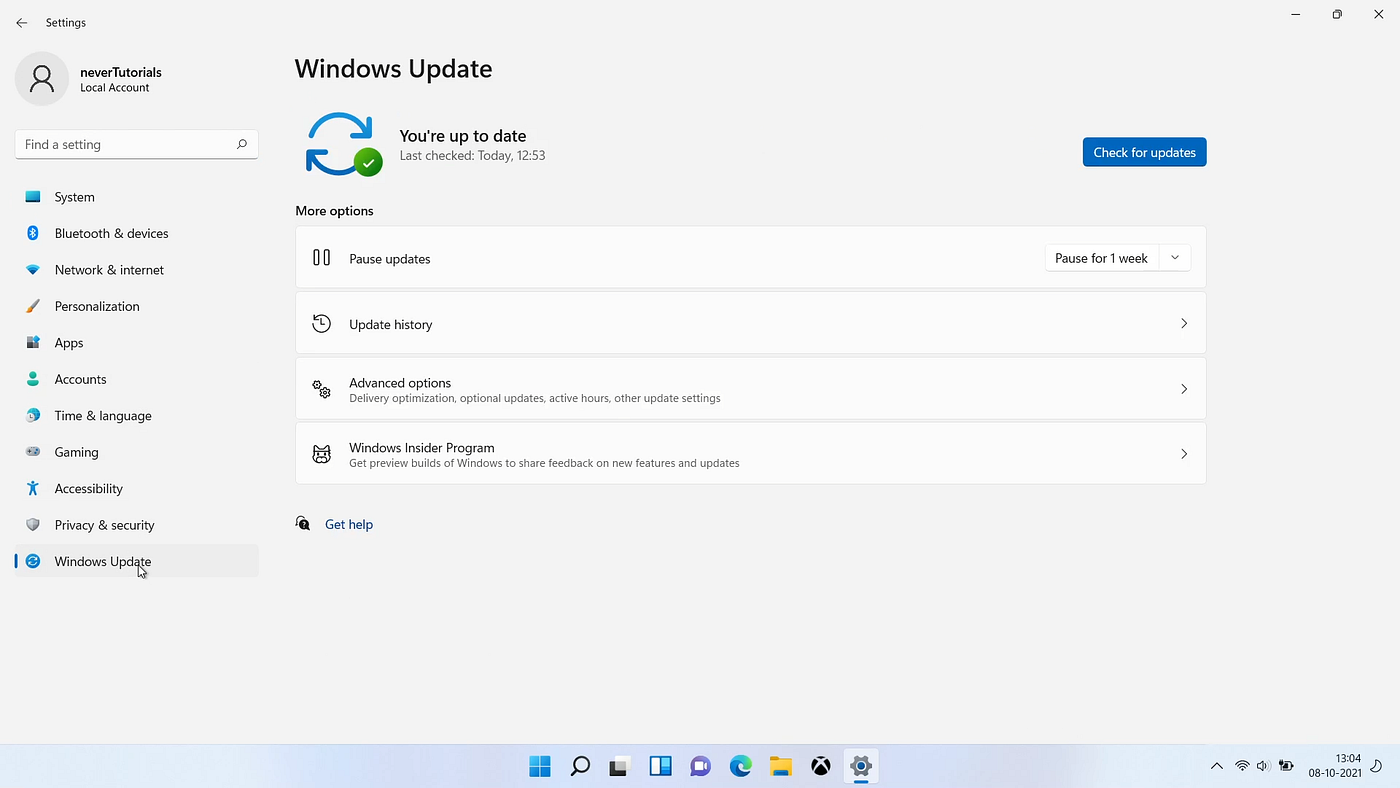
Task: Open the Get help link
Action: [348, 524]
